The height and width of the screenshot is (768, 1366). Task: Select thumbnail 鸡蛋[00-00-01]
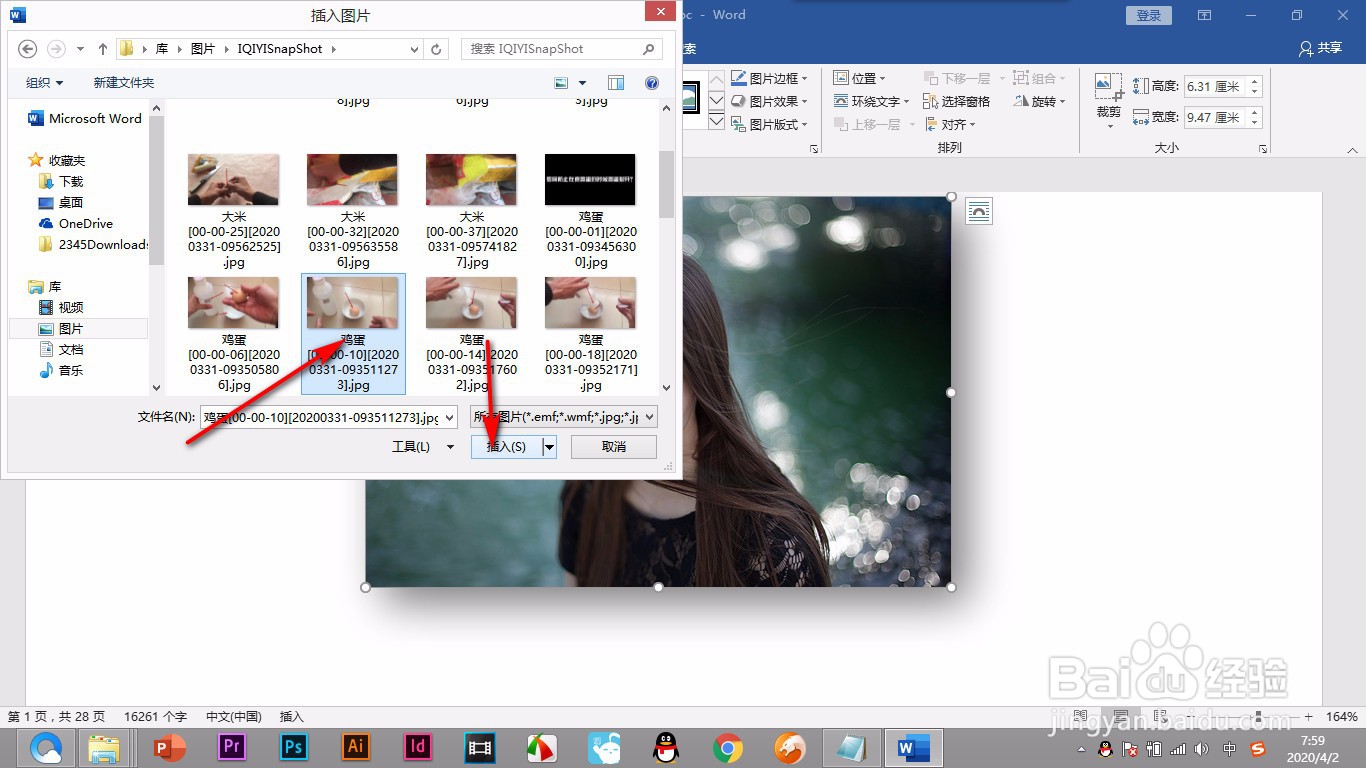pyautogui.click(x=591, y=210)
